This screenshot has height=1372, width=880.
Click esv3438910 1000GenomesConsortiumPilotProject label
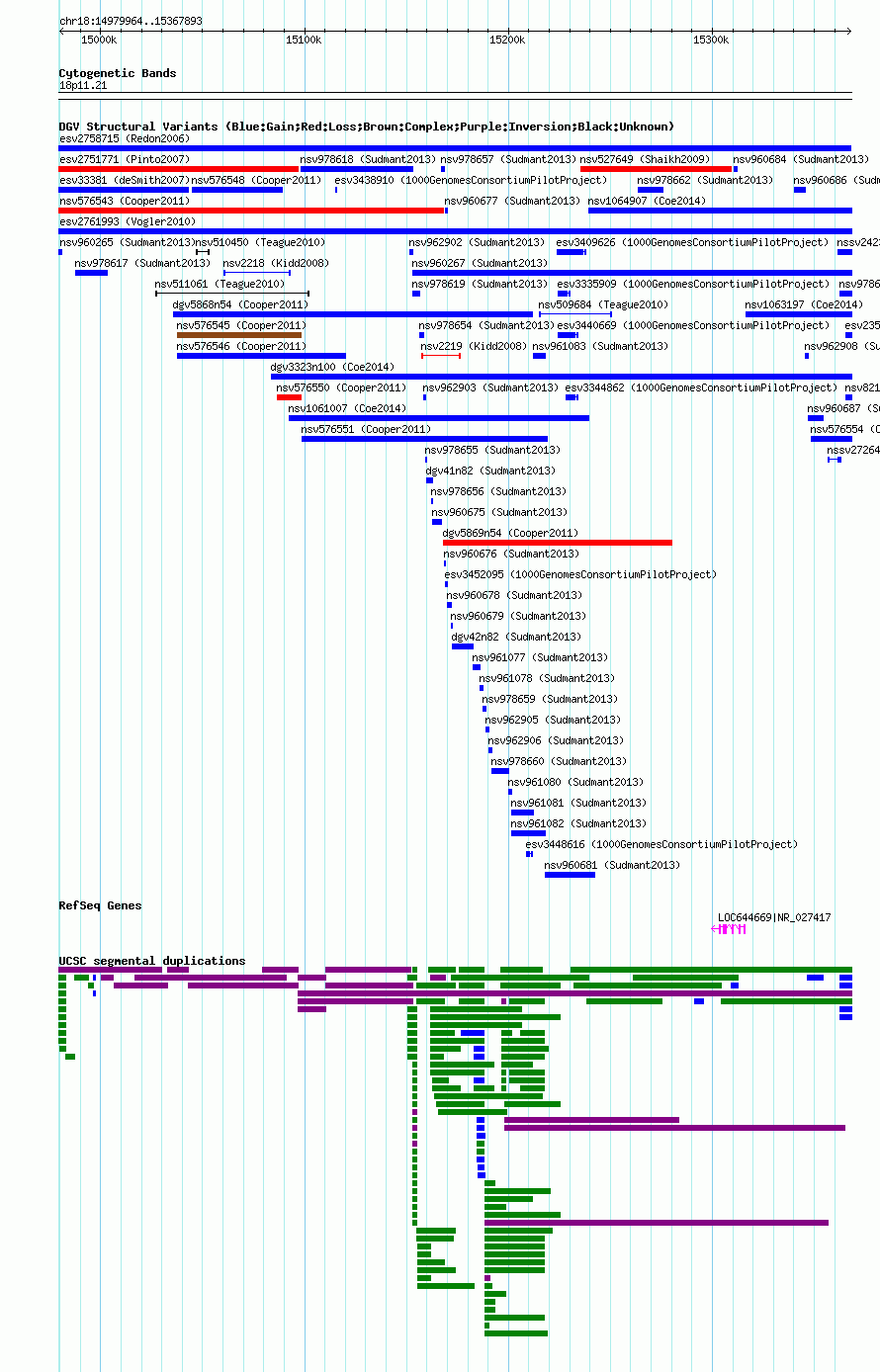pyautogui.click(x=471, y=180)
